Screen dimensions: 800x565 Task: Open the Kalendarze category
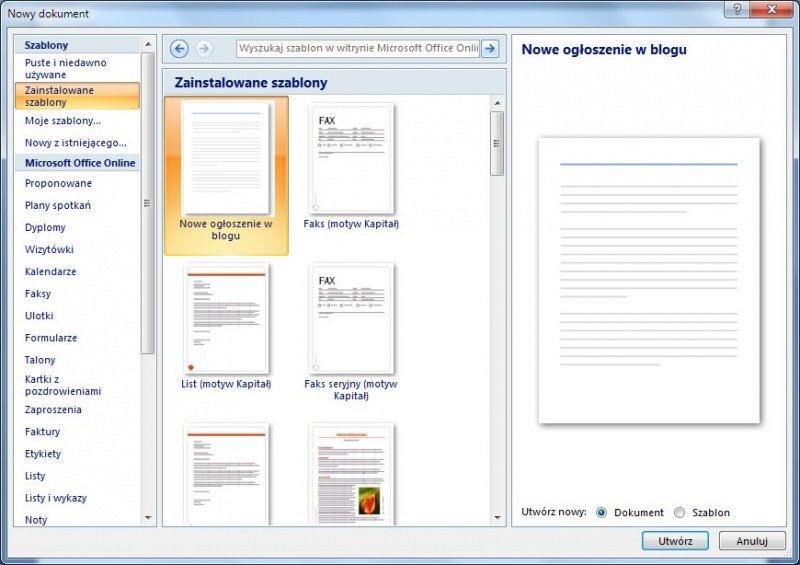pos(50,272)
